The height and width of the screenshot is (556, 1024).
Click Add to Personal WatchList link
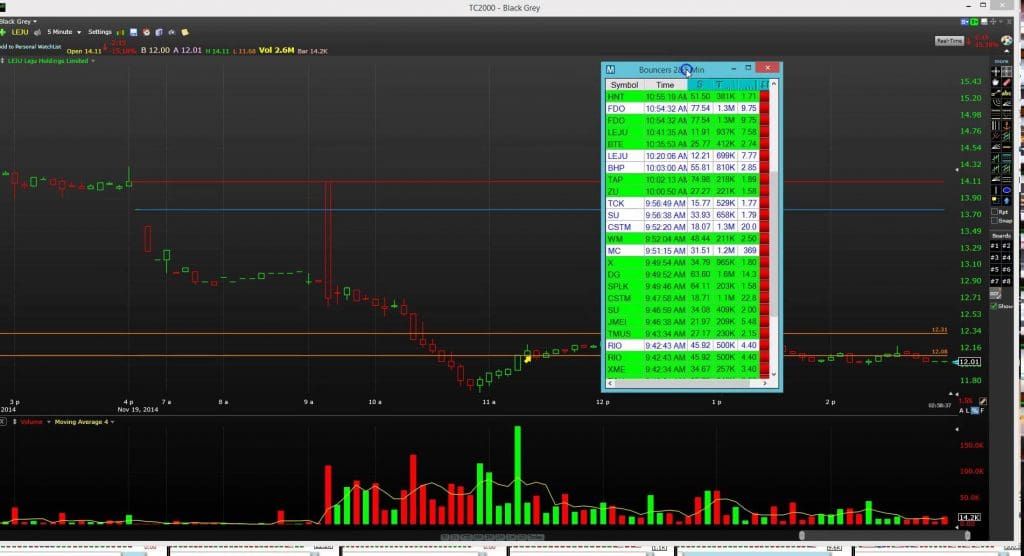click(31, 47)
